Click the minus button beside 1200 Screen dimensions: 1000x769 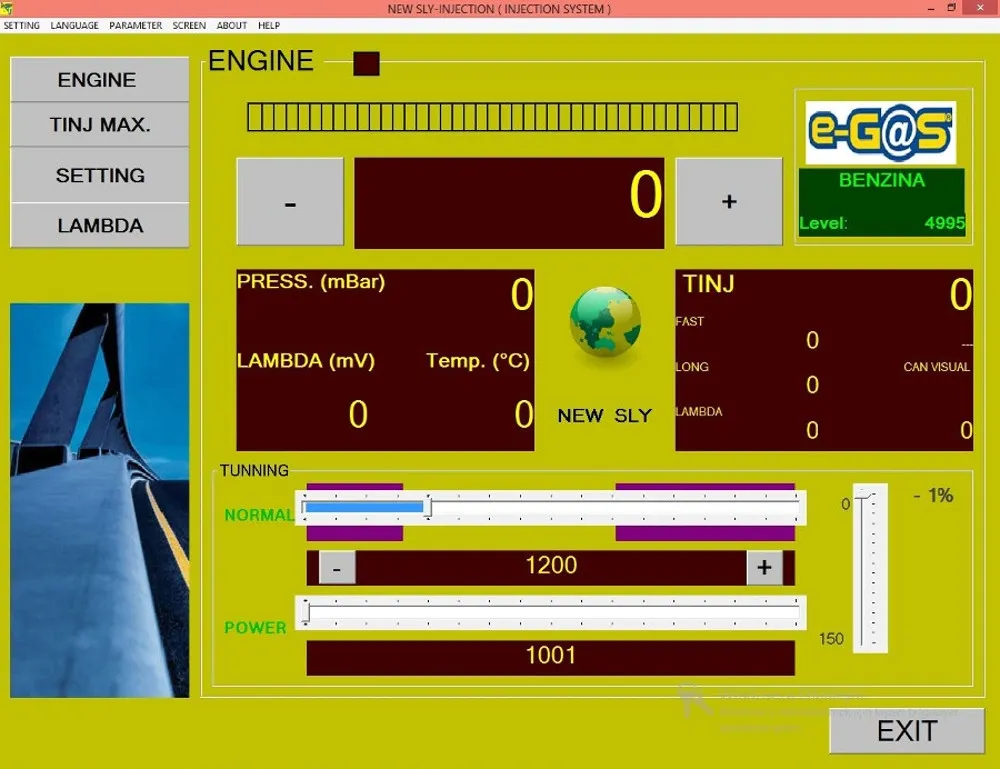coord(337,567)
